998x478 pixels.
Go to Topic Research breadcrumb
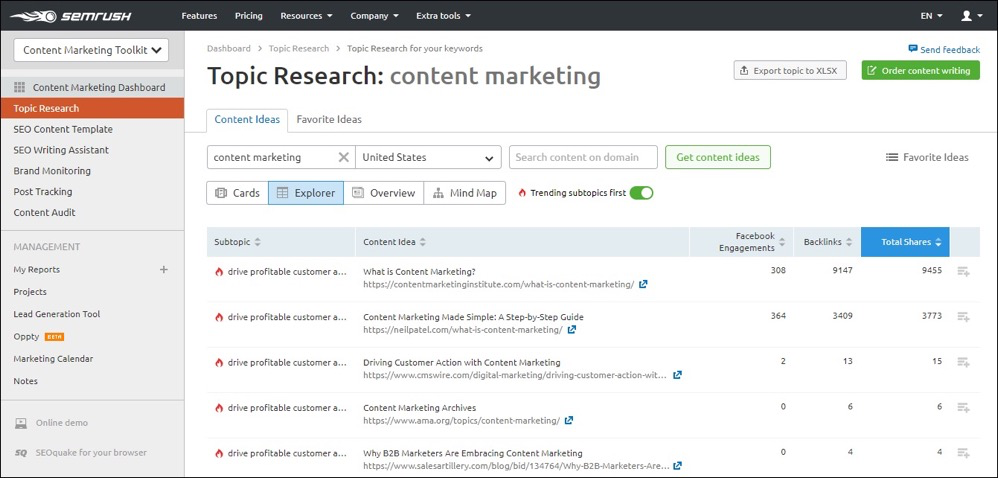click(x=299, y=48)
